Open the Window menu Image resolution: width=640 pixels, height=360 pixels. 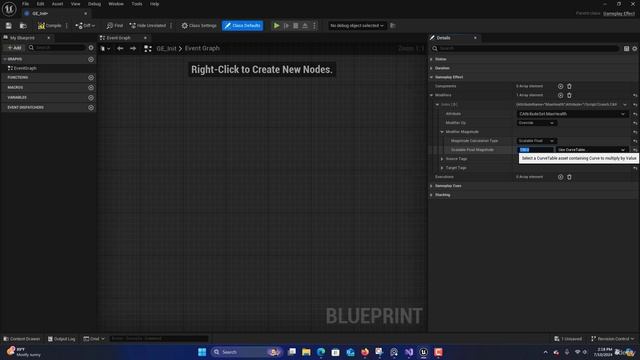click(x=116, y=4)
